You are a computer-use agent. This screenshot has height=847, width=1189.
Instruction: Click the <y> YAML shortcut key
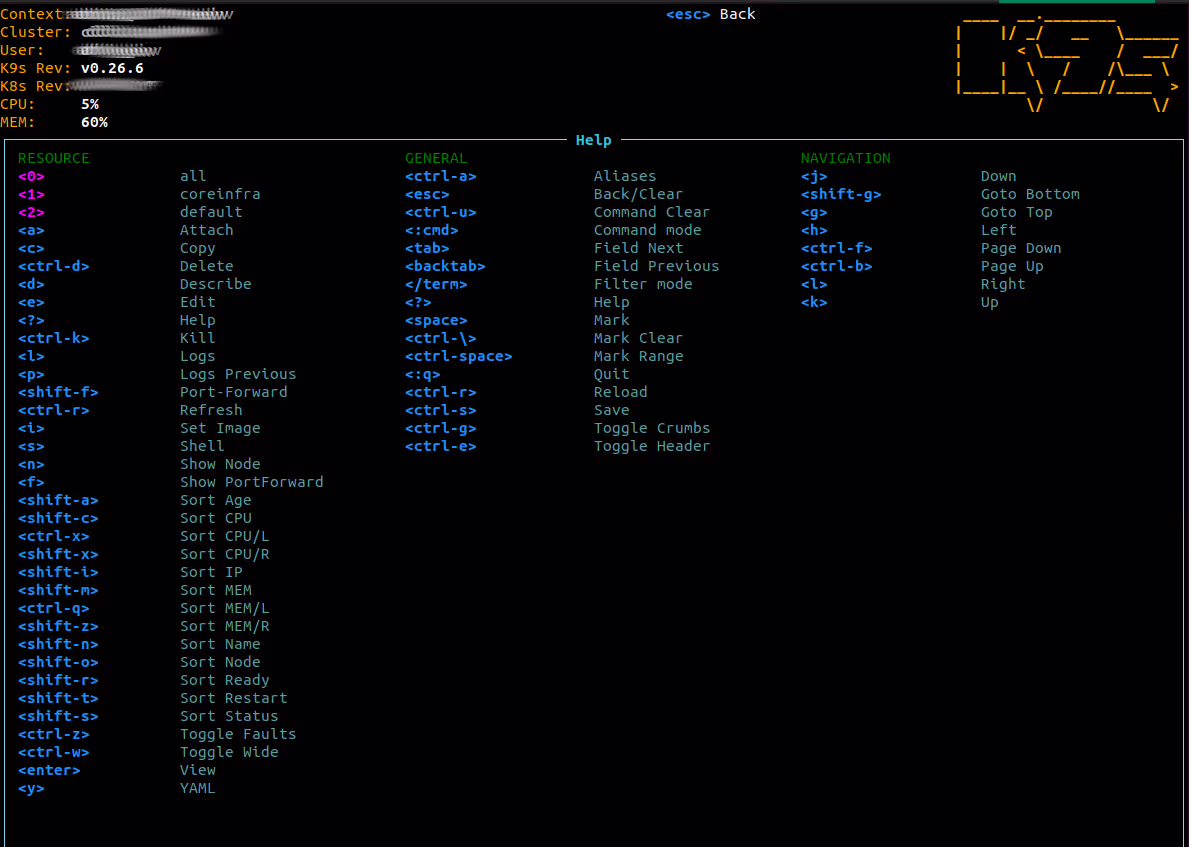point(31,788)
